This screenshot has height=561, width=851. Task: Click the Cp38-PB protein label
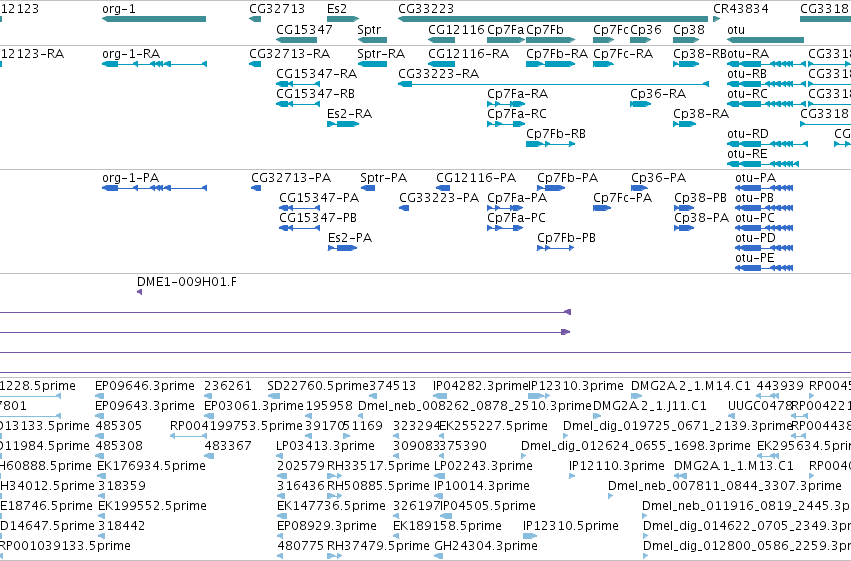[x=700, y=198]
